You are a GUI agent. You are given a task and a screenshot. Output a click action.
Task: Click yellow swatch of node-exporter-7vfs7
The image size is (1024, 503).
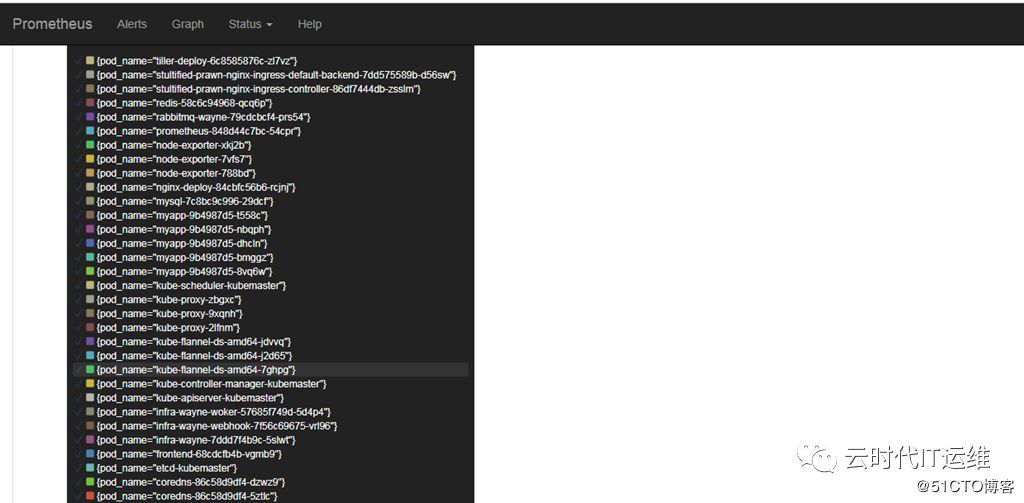pyautogui.click(x=90, y=159)
